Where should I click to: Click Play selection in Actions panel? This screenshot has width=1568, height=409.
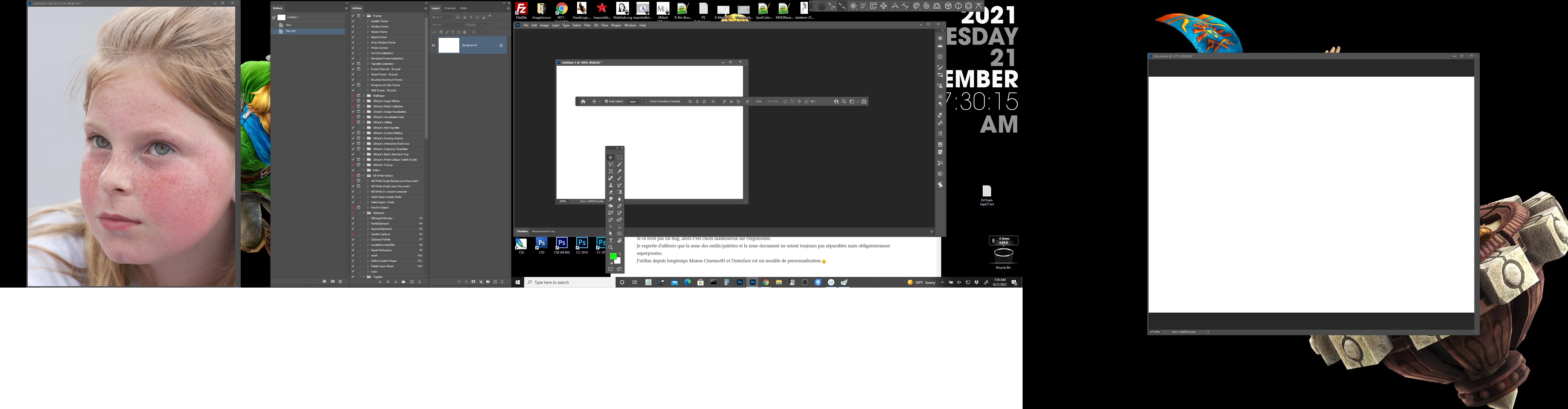(x=396, y=282)
